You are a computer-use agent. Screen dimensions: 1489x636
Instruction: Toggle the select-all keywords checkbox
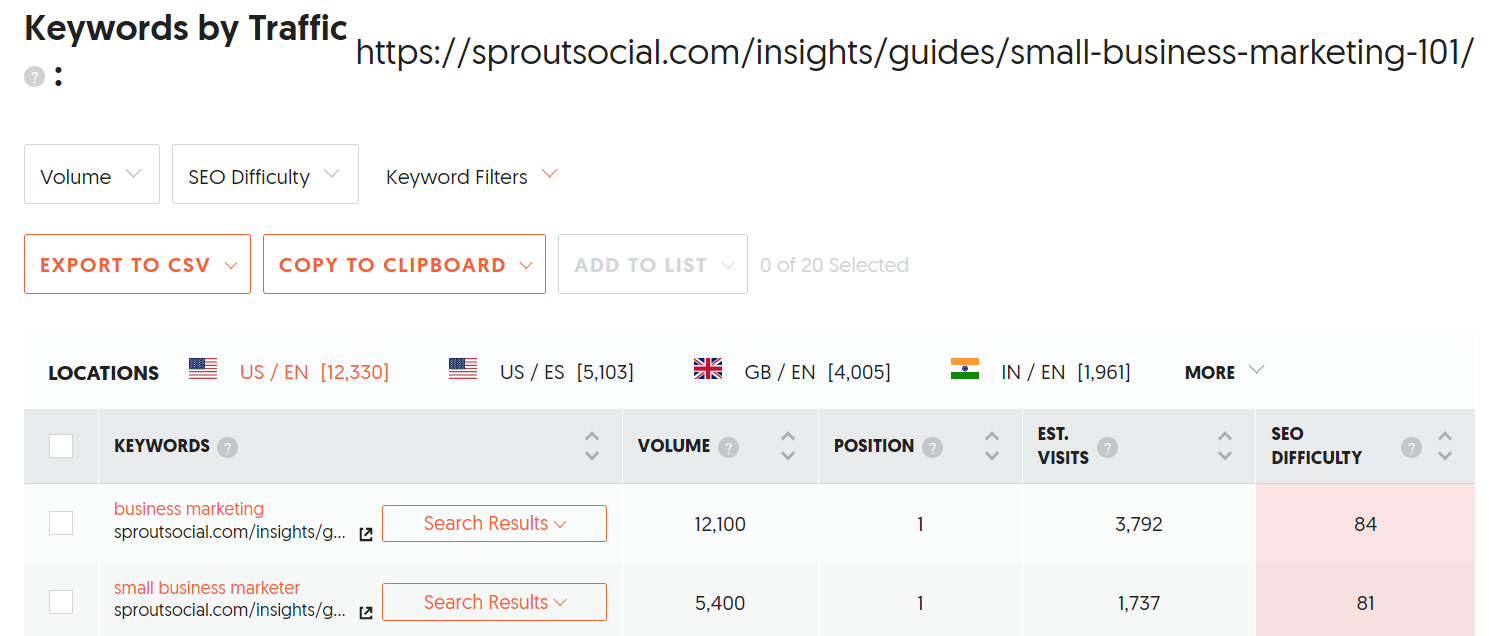61,446
